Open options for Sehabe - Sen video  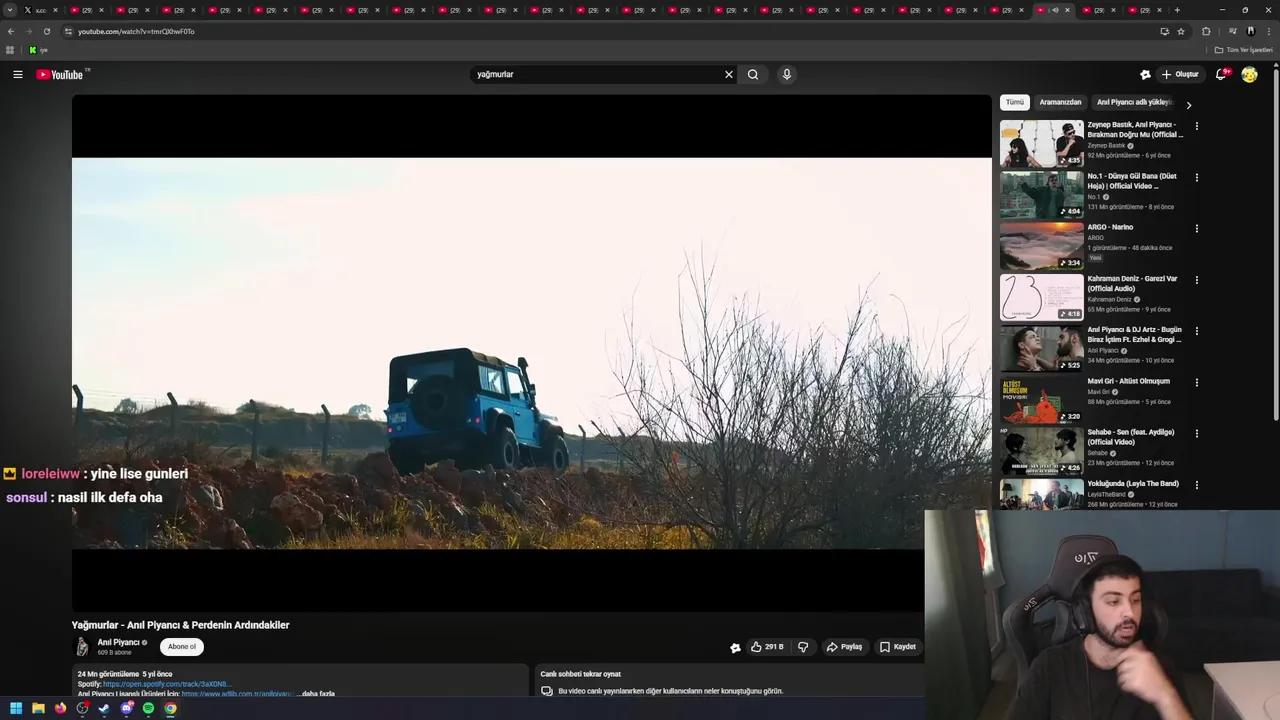pyautogui.click(x=1196, y=433)
